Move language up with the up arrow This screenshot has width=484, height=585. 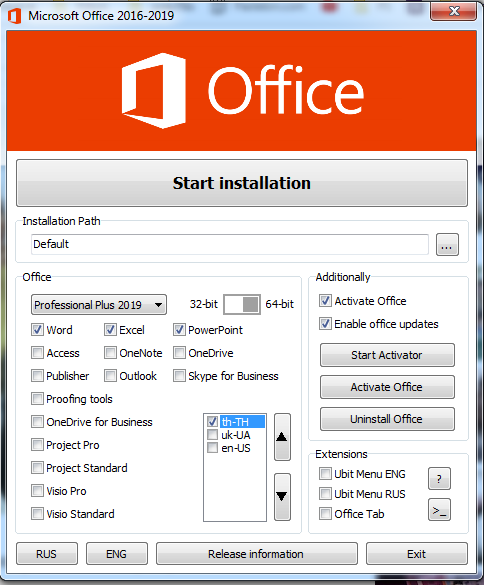click(282, 437)
